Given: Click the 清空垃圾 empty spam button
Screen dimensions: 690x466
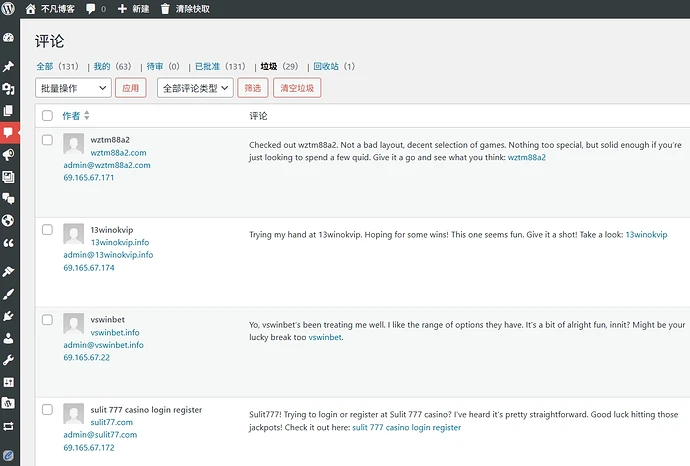Looking at the screenshot, I should pos(297,88).
